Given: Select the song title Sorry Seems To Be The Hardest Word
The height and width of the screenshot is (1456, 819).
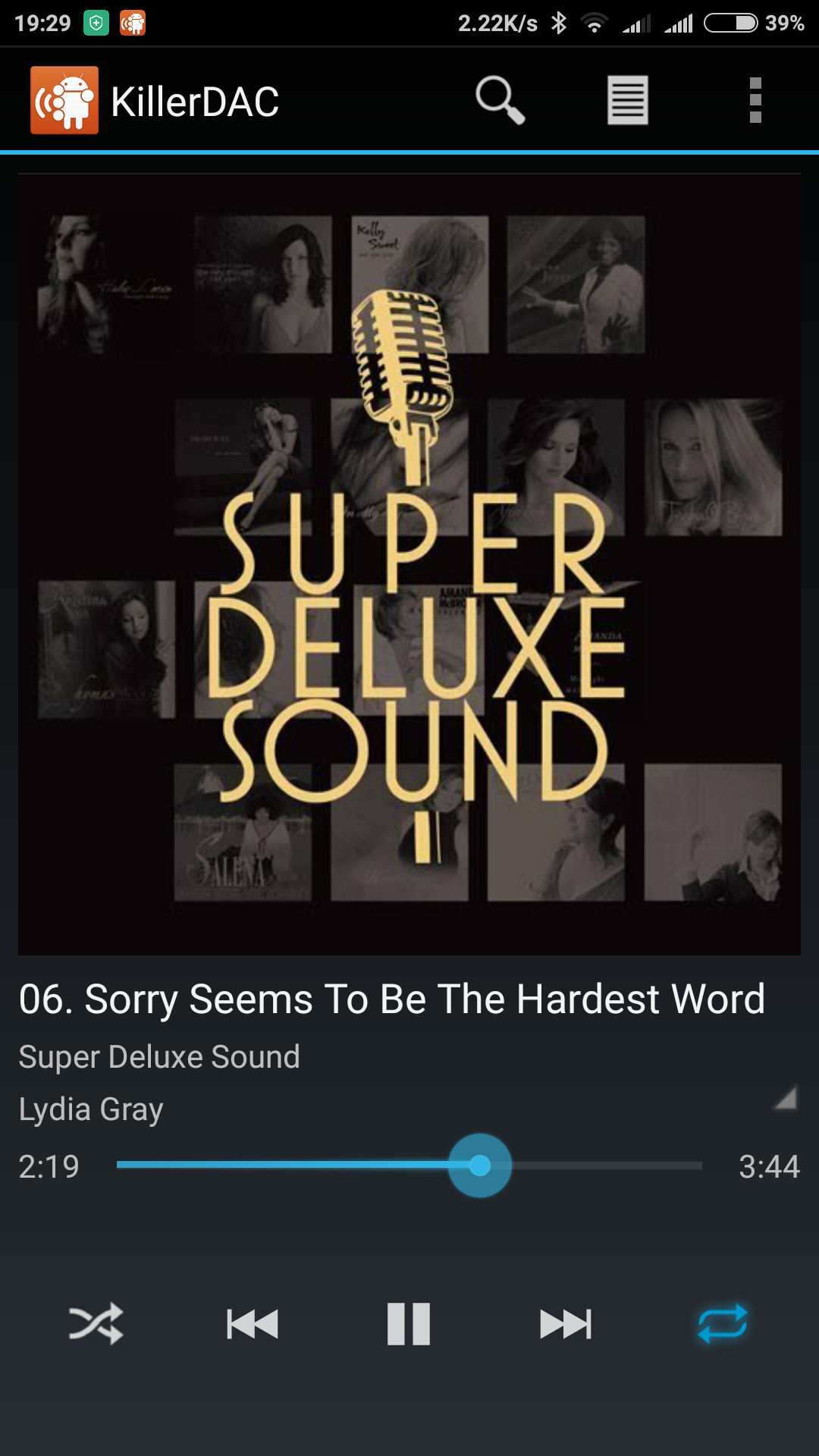Looking at the screenshot, I should click(x=425, y=999).
